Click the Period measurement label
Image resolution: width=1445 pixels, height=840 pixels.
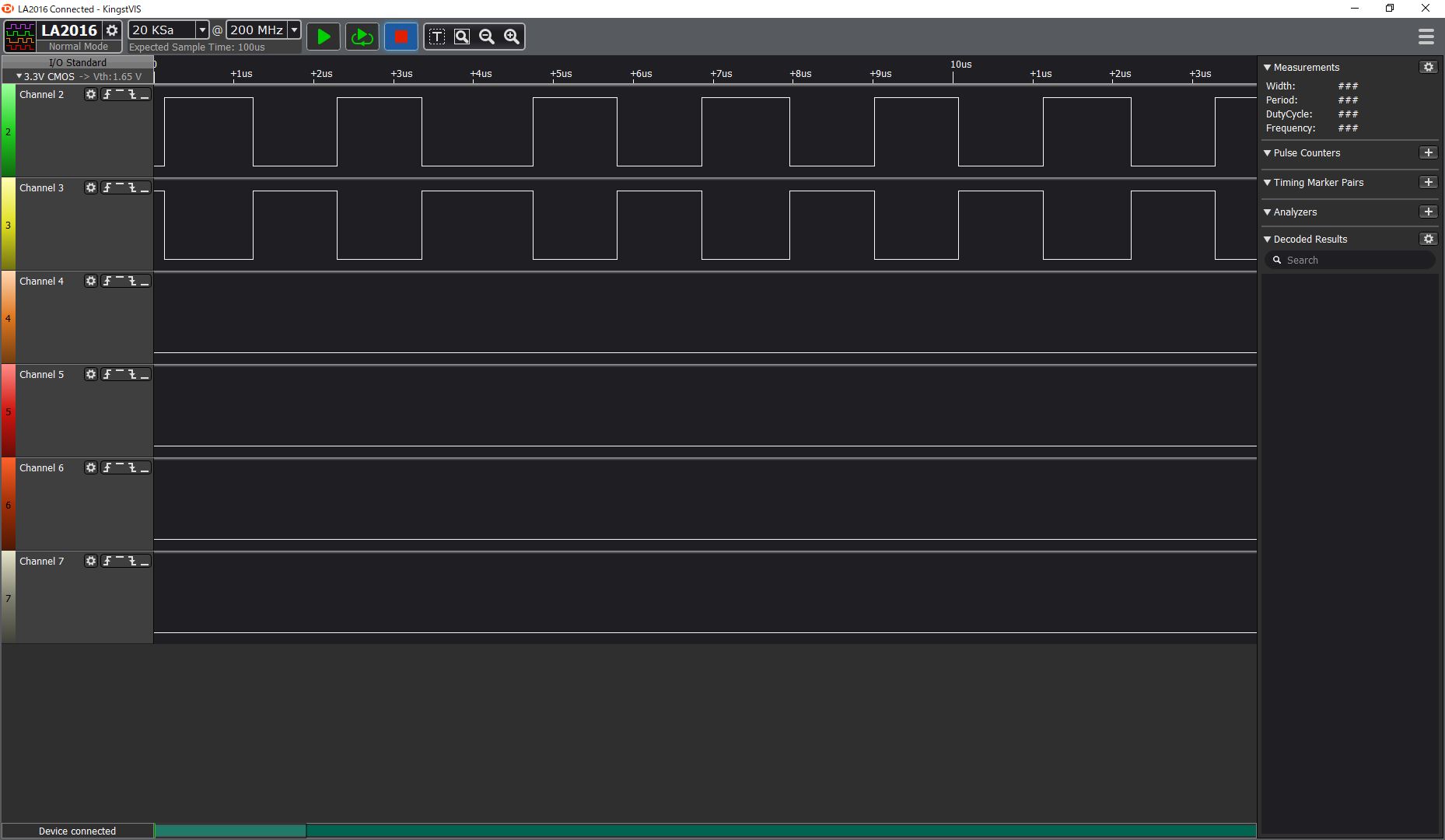click(1282, 100)
